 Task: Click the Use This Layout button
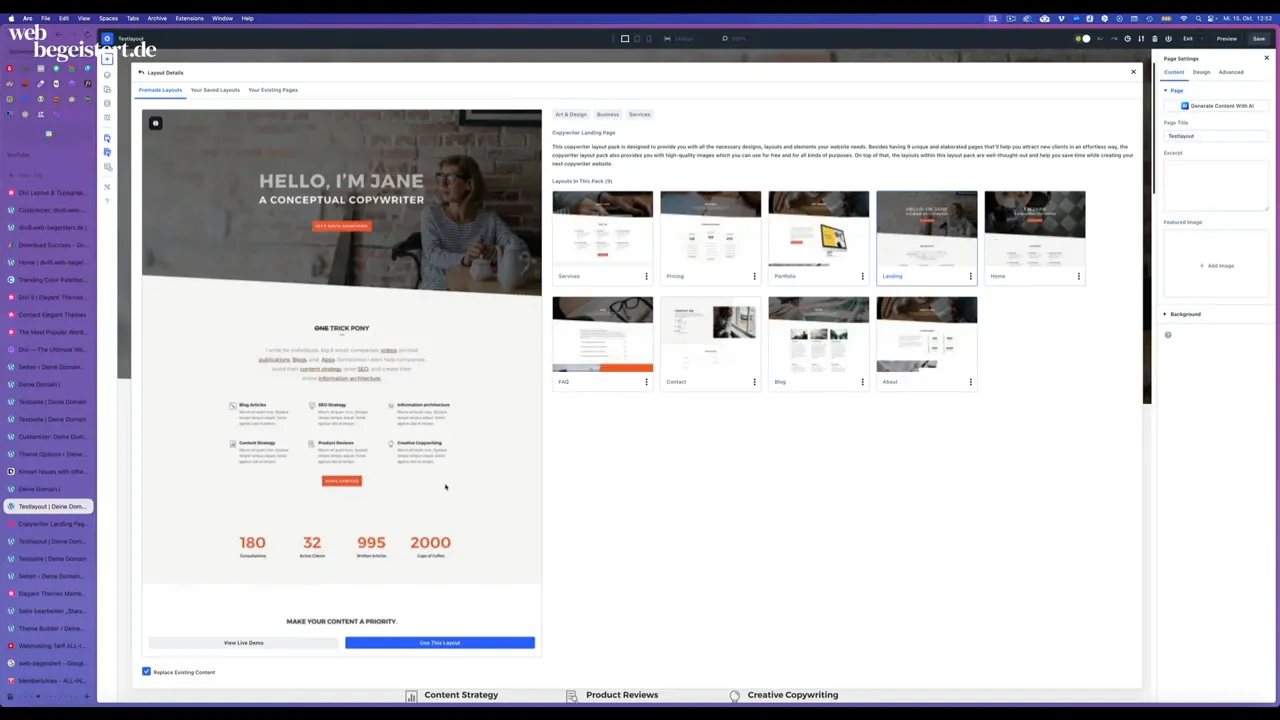click(x=440, y=643)
